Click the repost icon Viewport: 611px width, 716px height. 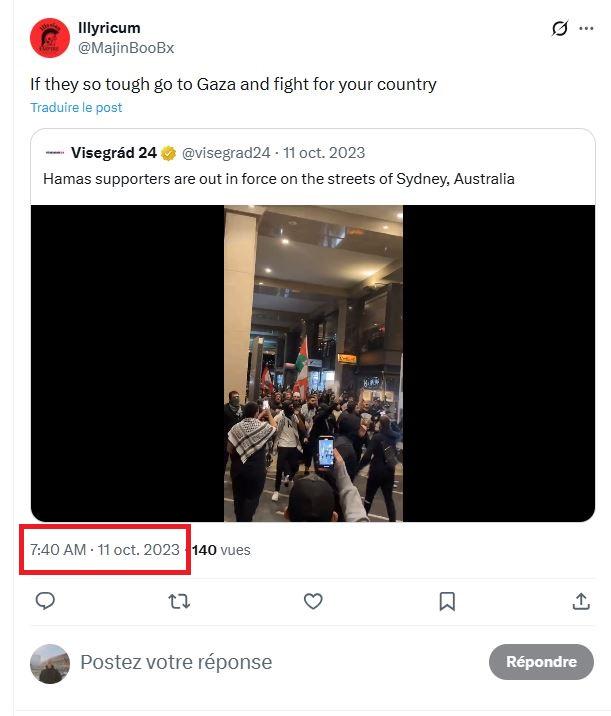point(179,601)
